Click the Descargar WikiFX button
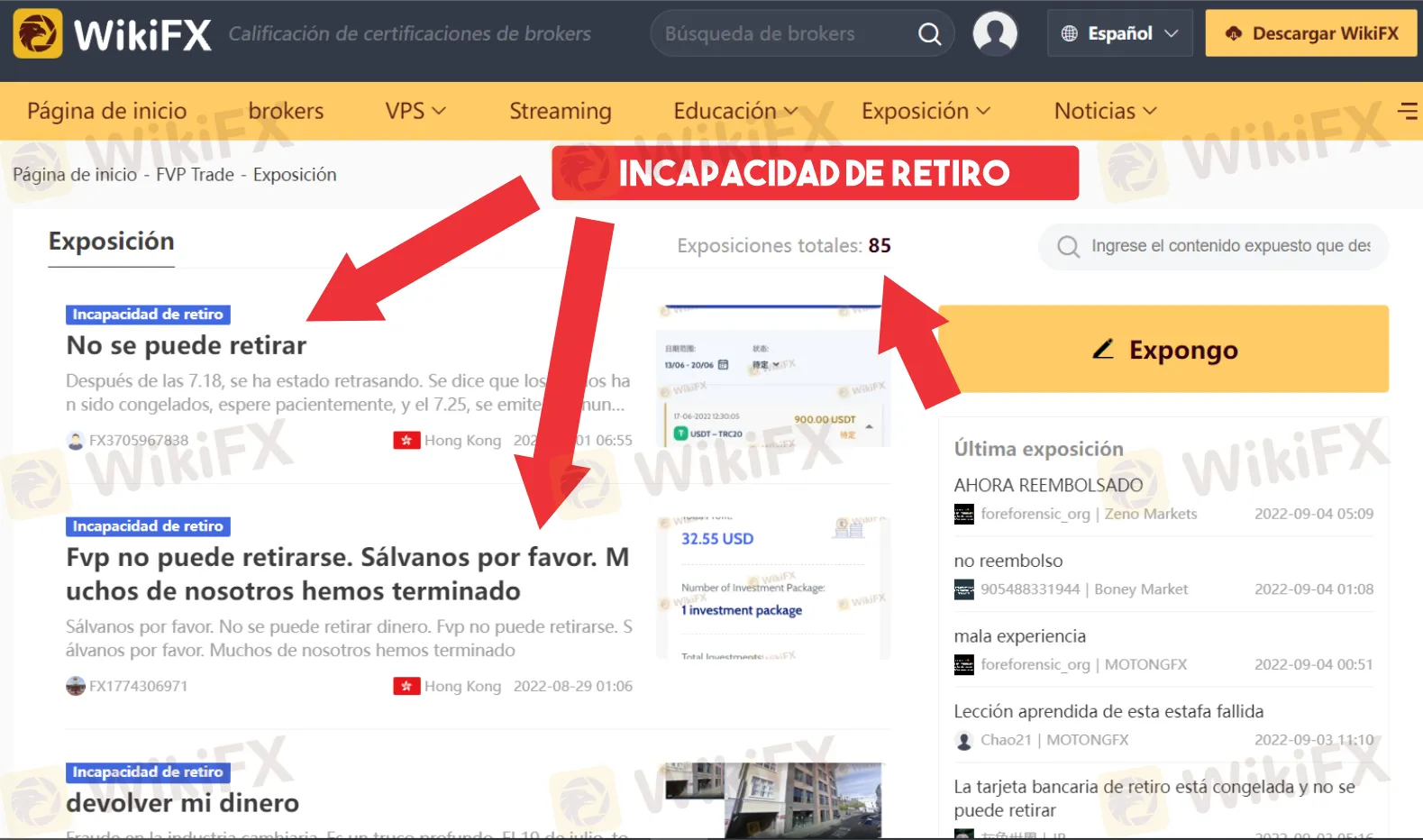Image resolution: width=1423 pixels, height=840 pixels. click(1311, 33)
